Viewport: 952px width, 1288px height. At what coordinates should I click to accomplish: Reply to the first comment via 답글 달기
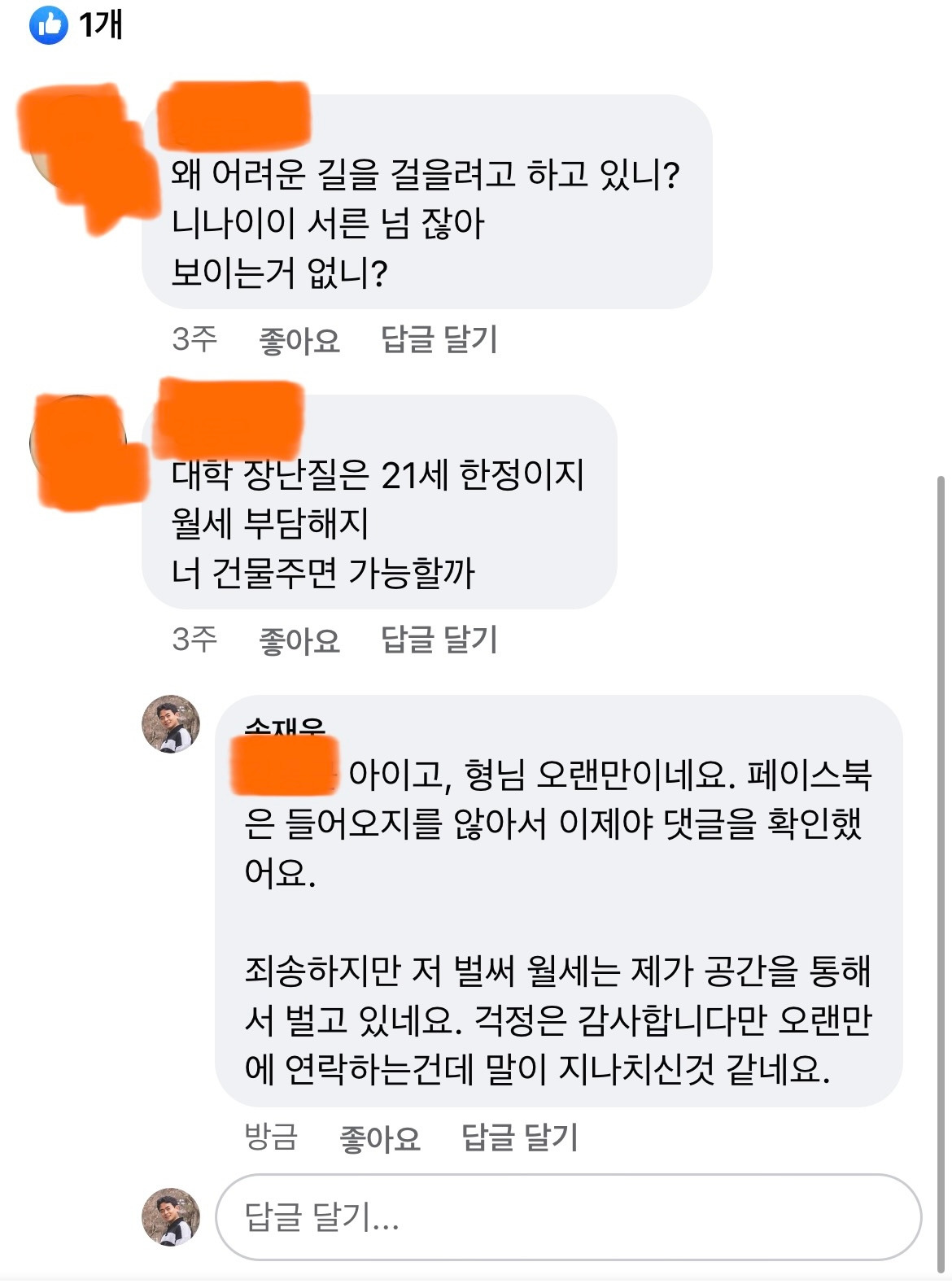[x=439, y=339]
